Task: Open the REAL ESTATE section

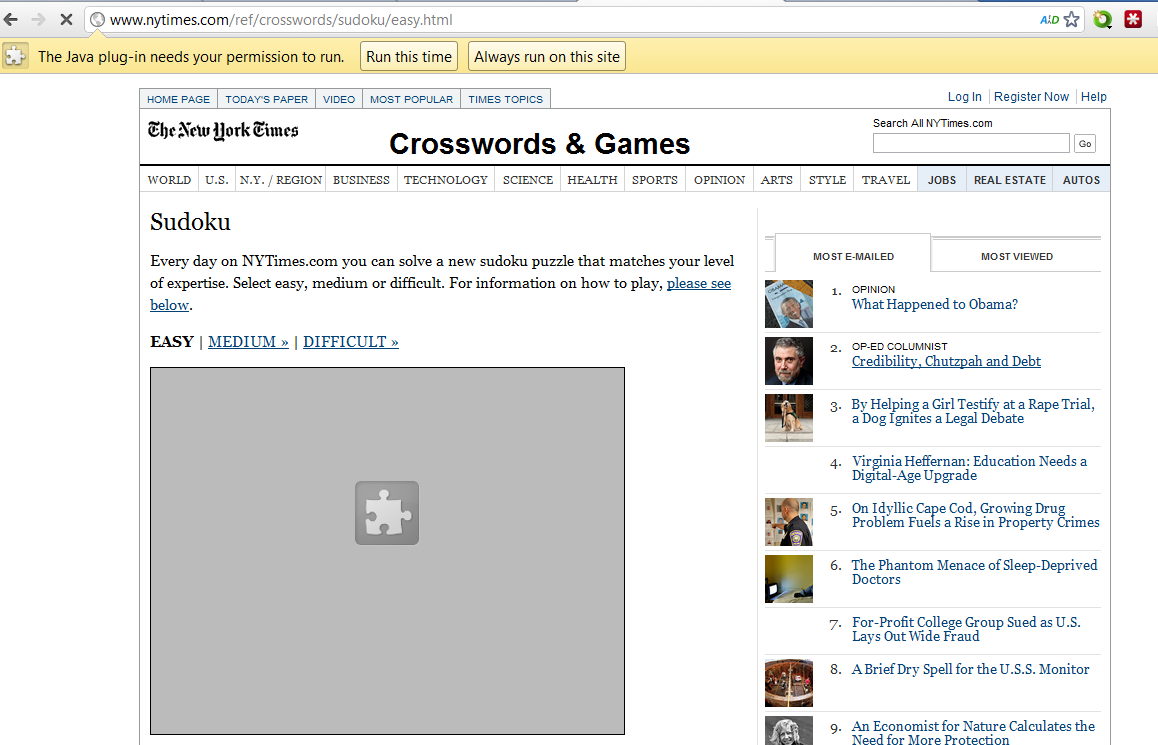Action: (1010, 180)
